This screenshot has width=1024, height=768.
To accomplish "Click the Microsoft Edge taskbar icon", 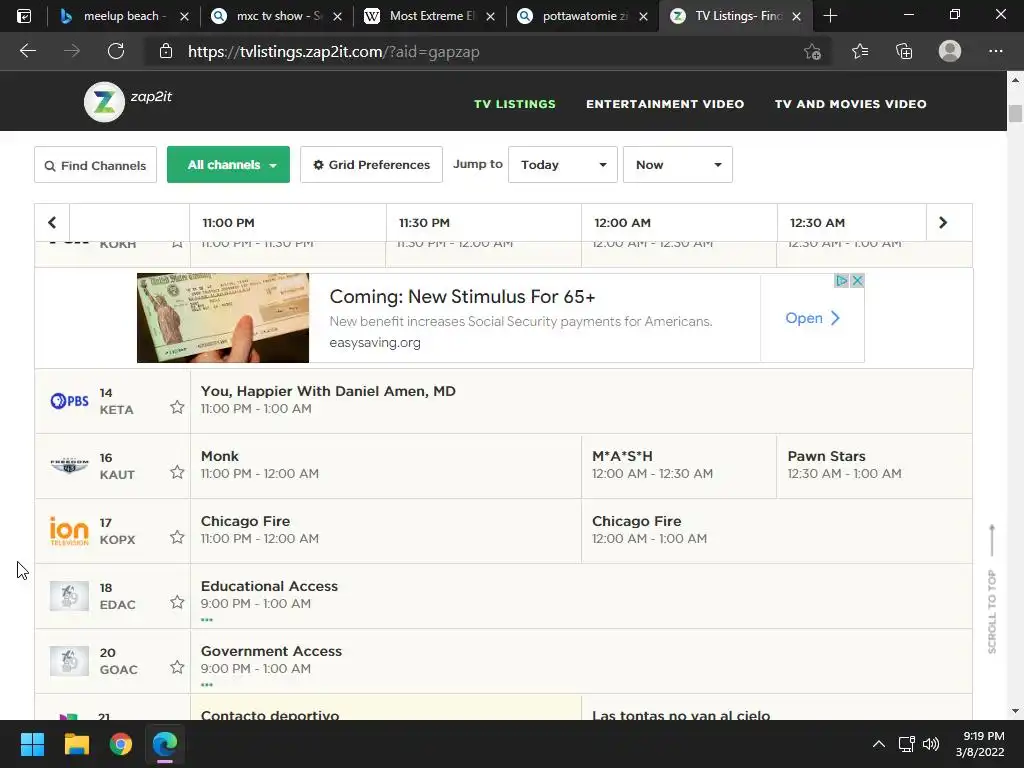I will (165, 744).
